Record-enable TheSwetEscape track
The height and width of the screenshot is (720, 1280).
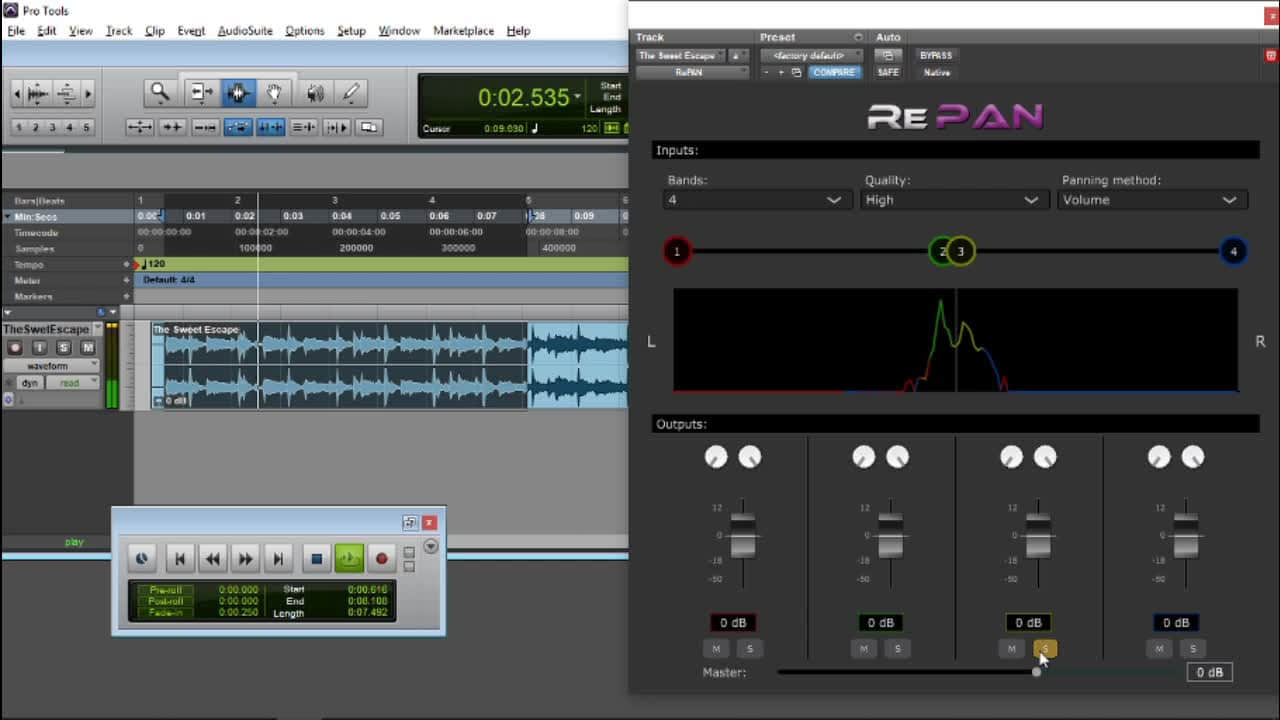tap(14, 347)
